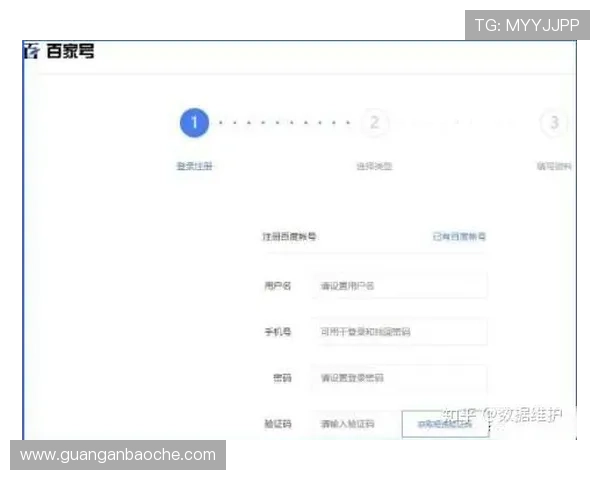This screenshot has width=600, height=480.
Task: Click the 选择类型 step label
Action: click(x=375, y=166)
